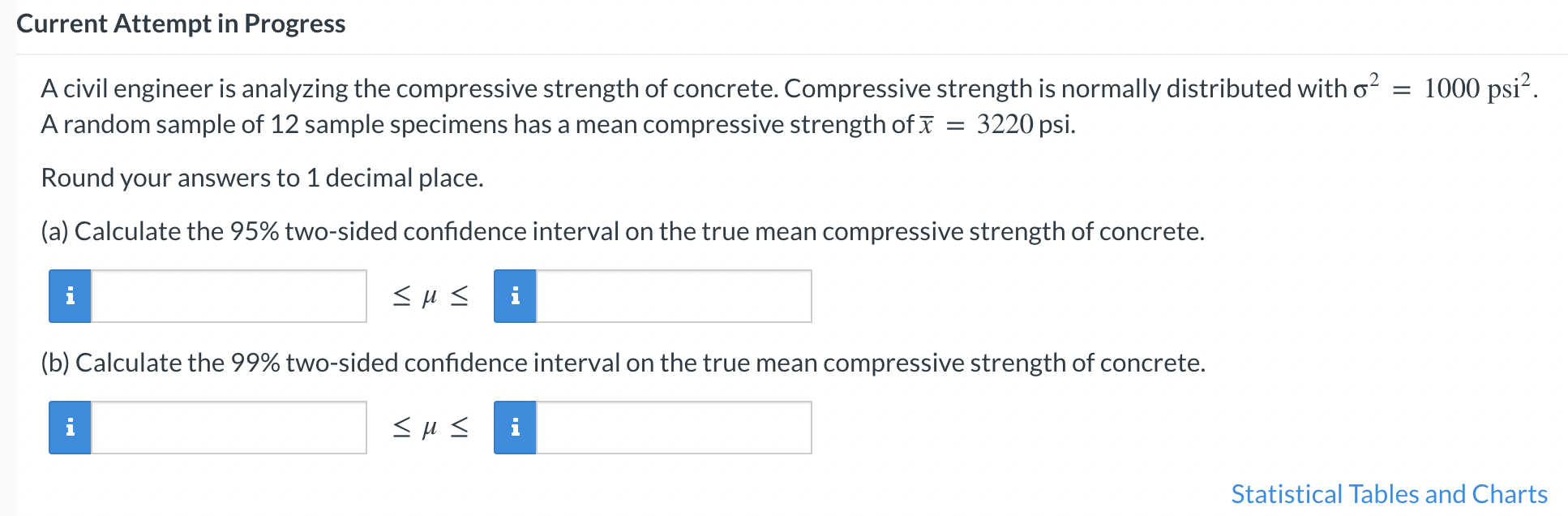Image resolution: width=1568 pixels, height=516 pixels.
Task: Focus the 95% interval upper bound field
Action: [x=674, y=296]
